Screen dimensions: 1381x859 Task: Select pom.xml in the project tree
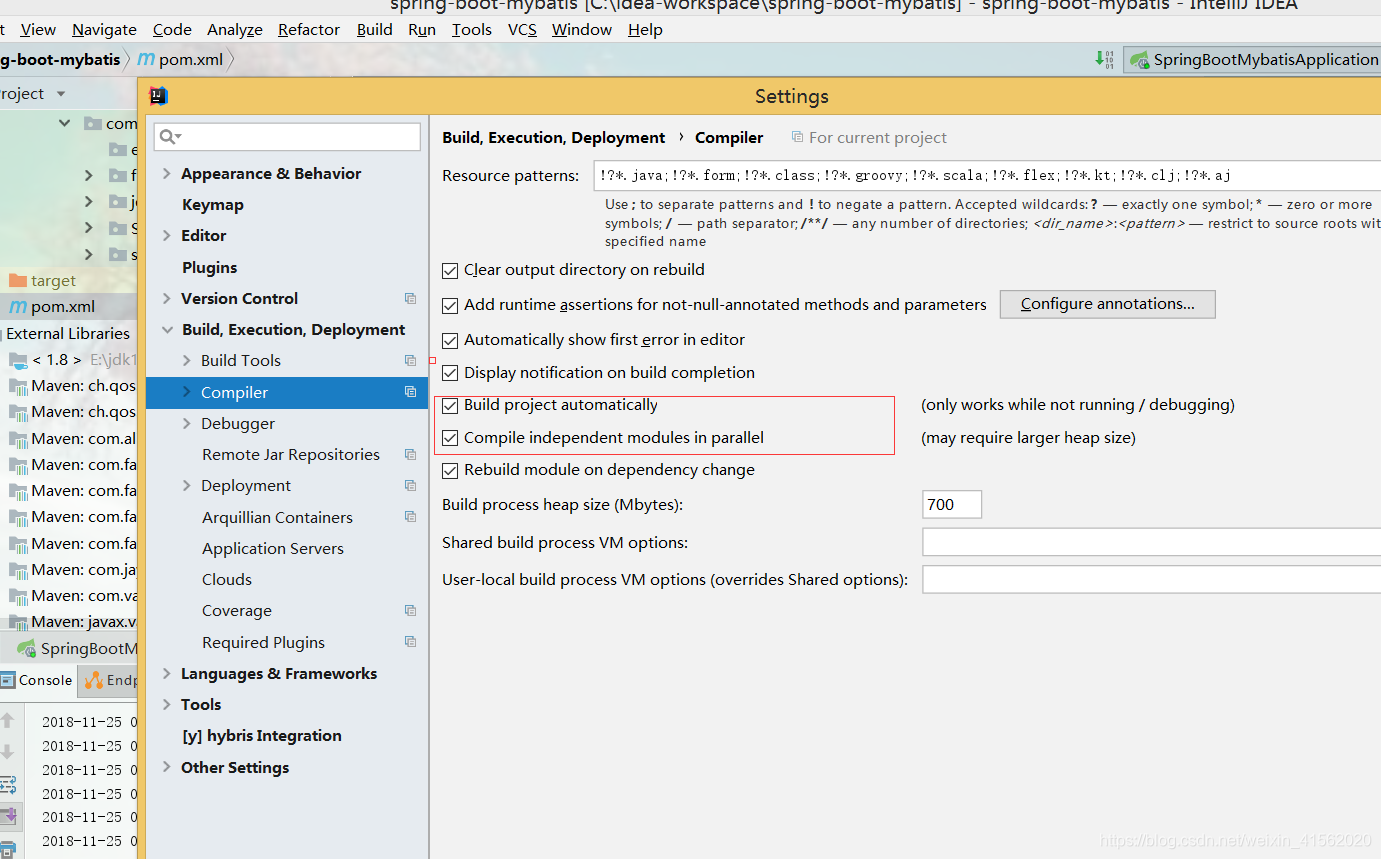pyautogui.click(x=63, y=307)
